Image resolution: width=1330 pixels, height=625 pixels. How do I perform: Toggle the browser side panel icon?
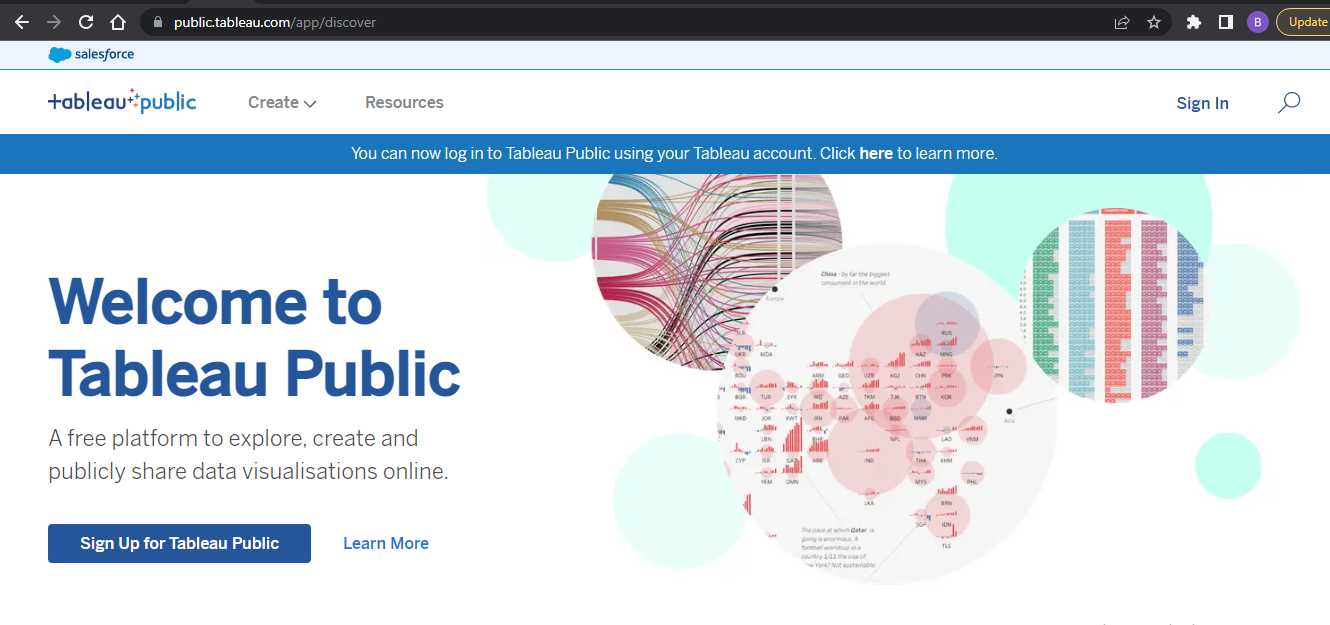coord(1225,22)
